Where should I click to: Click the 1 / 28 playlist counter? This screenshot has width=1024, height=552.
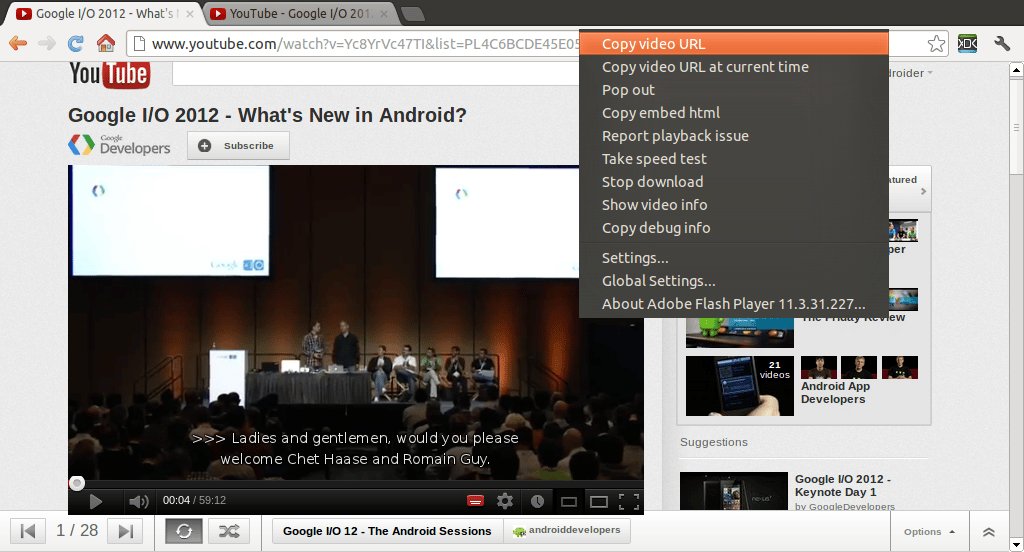pos(77,530)
